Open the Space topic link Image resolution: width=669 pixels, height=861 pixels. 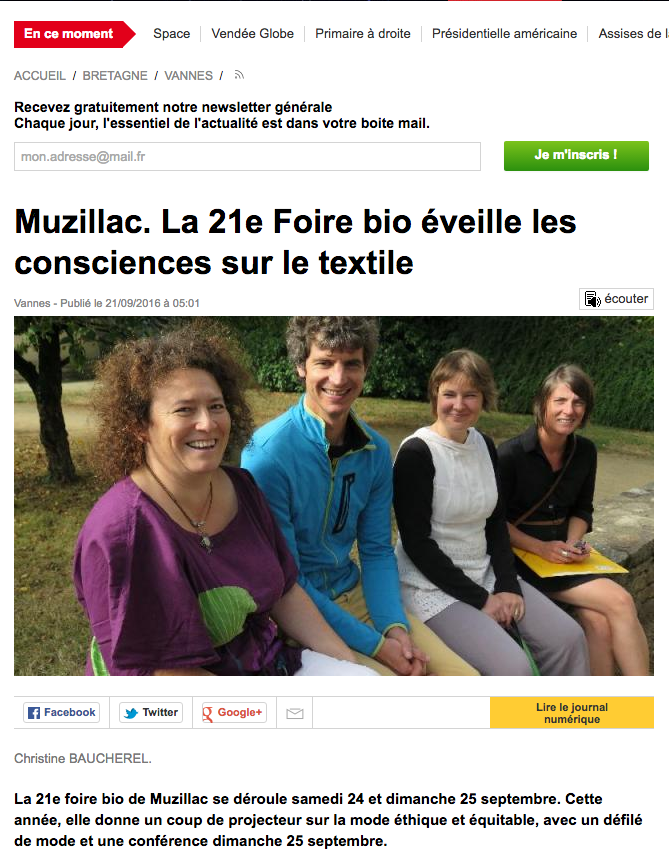pos(171,33)
